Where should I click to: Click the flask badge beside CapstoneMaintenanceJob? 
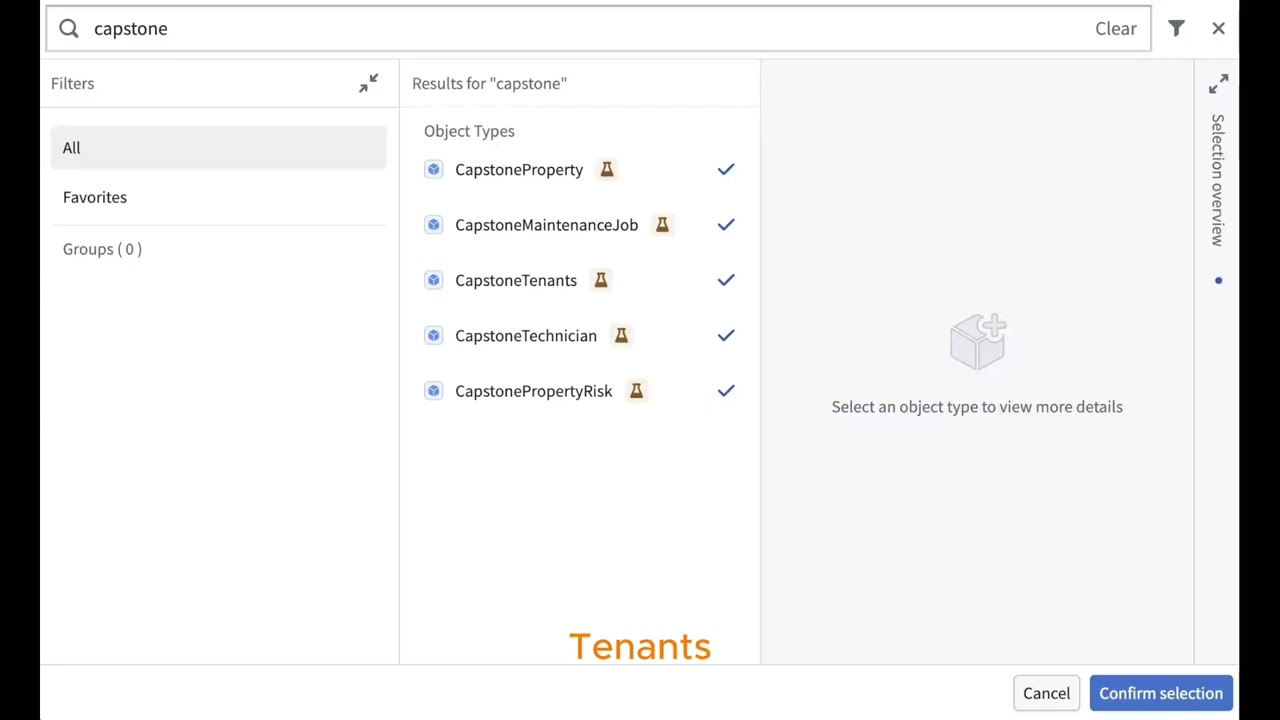(x=662, y=225)
